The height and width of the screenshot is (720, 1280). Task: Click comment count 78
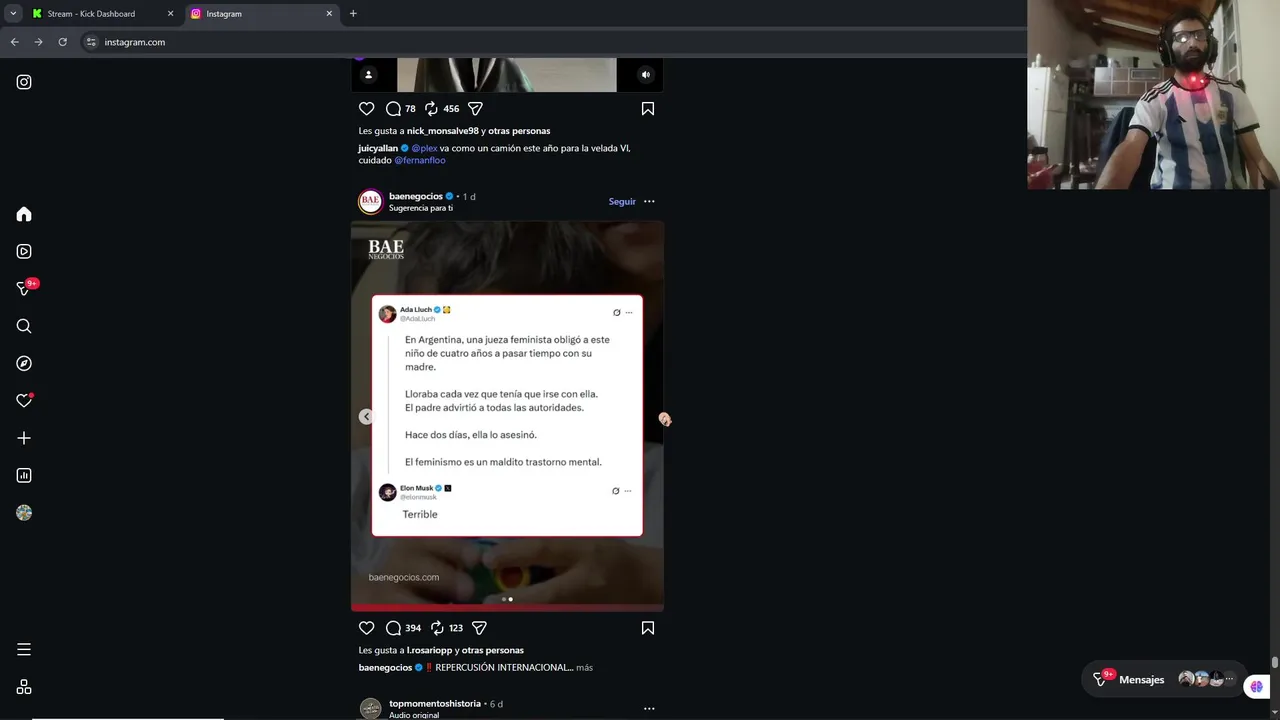tap(410, 109)
